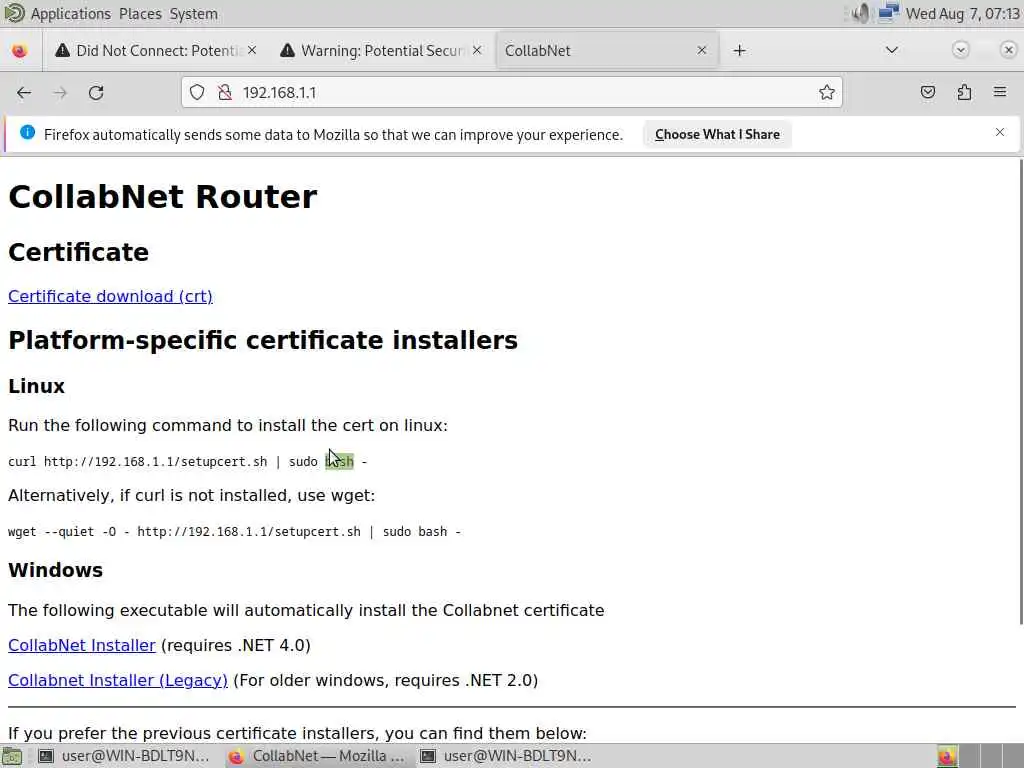Open the Places menu
Screen dimensions: 1024x768
click(x=140, y=14)
